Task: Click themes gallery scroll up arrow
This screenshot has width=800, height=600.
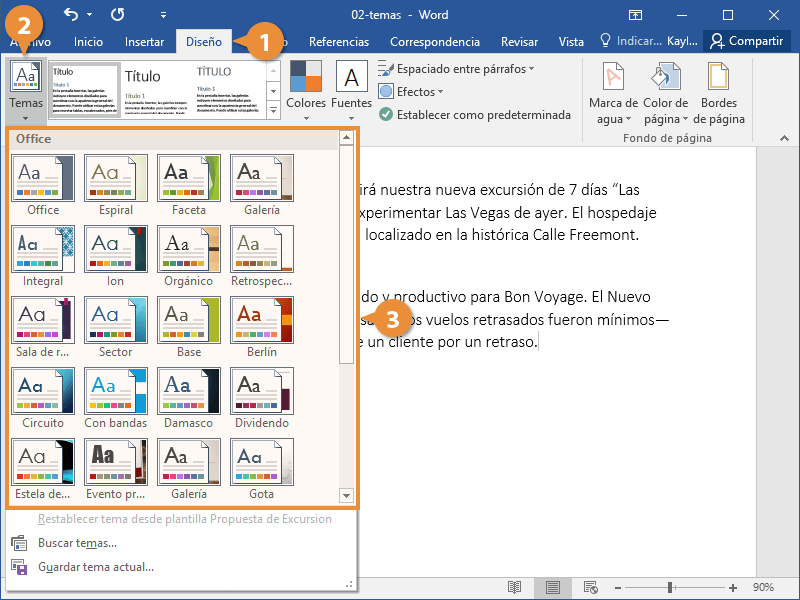Action: (x=346, y=137)
